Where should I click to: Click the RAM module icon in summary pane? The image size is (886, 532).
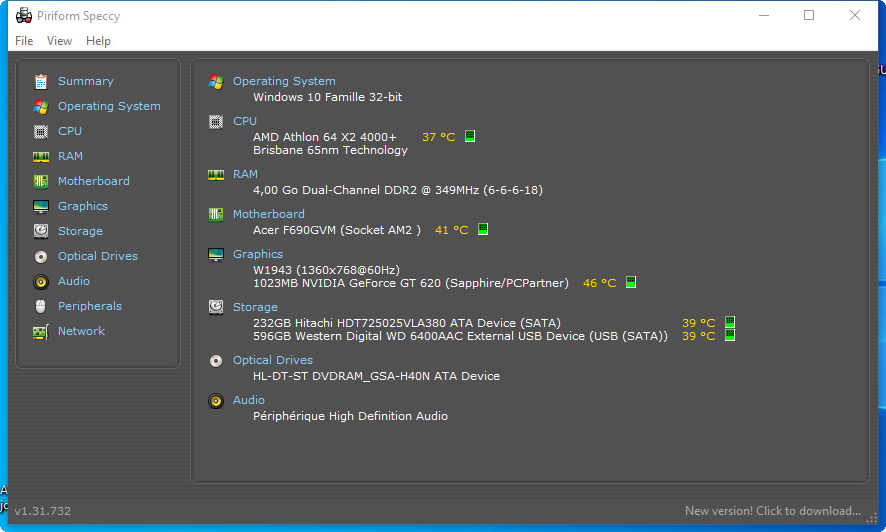(216, 175)
